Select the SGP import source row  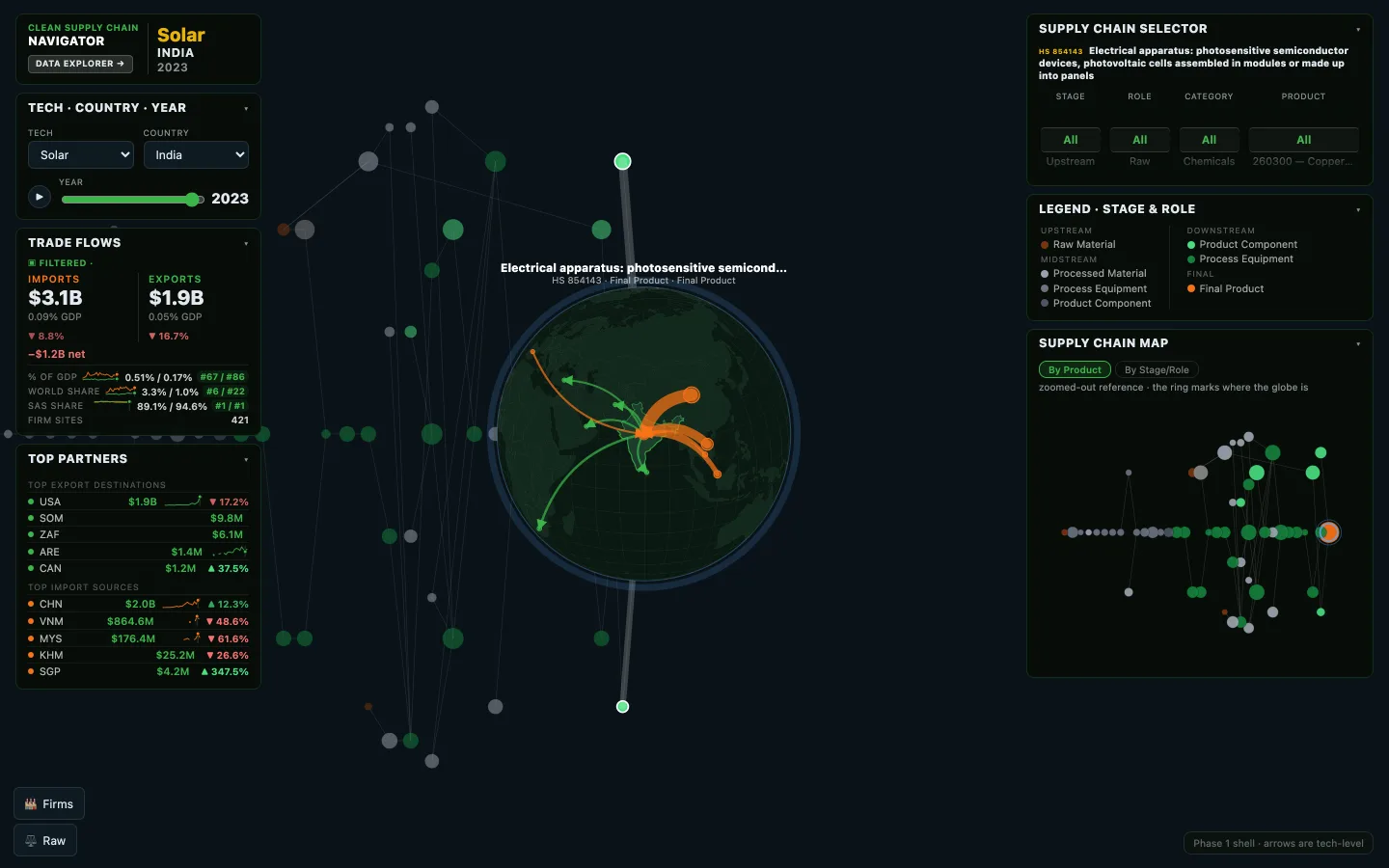138,671
